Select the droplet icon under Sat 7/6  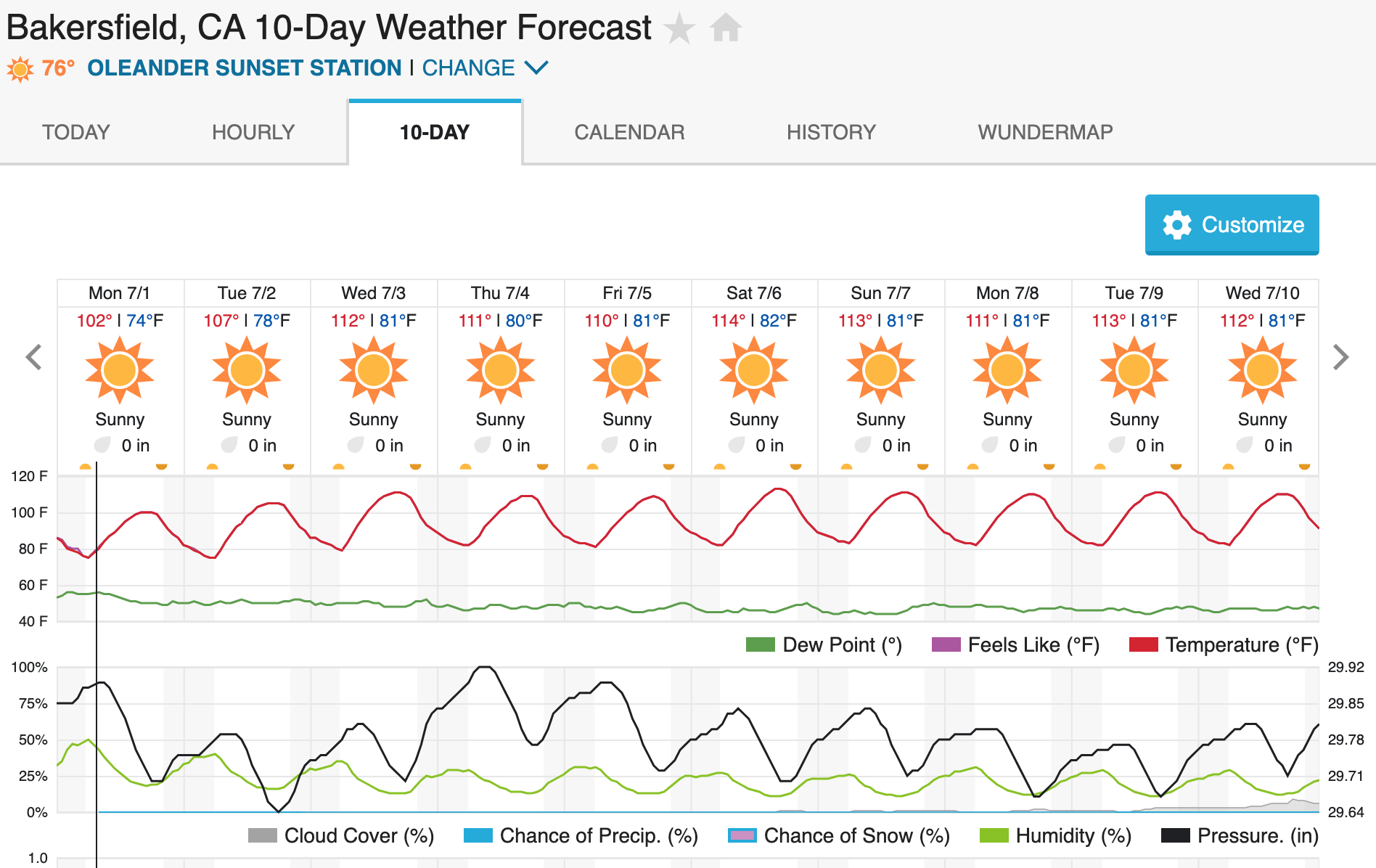(x=737, y=445)
